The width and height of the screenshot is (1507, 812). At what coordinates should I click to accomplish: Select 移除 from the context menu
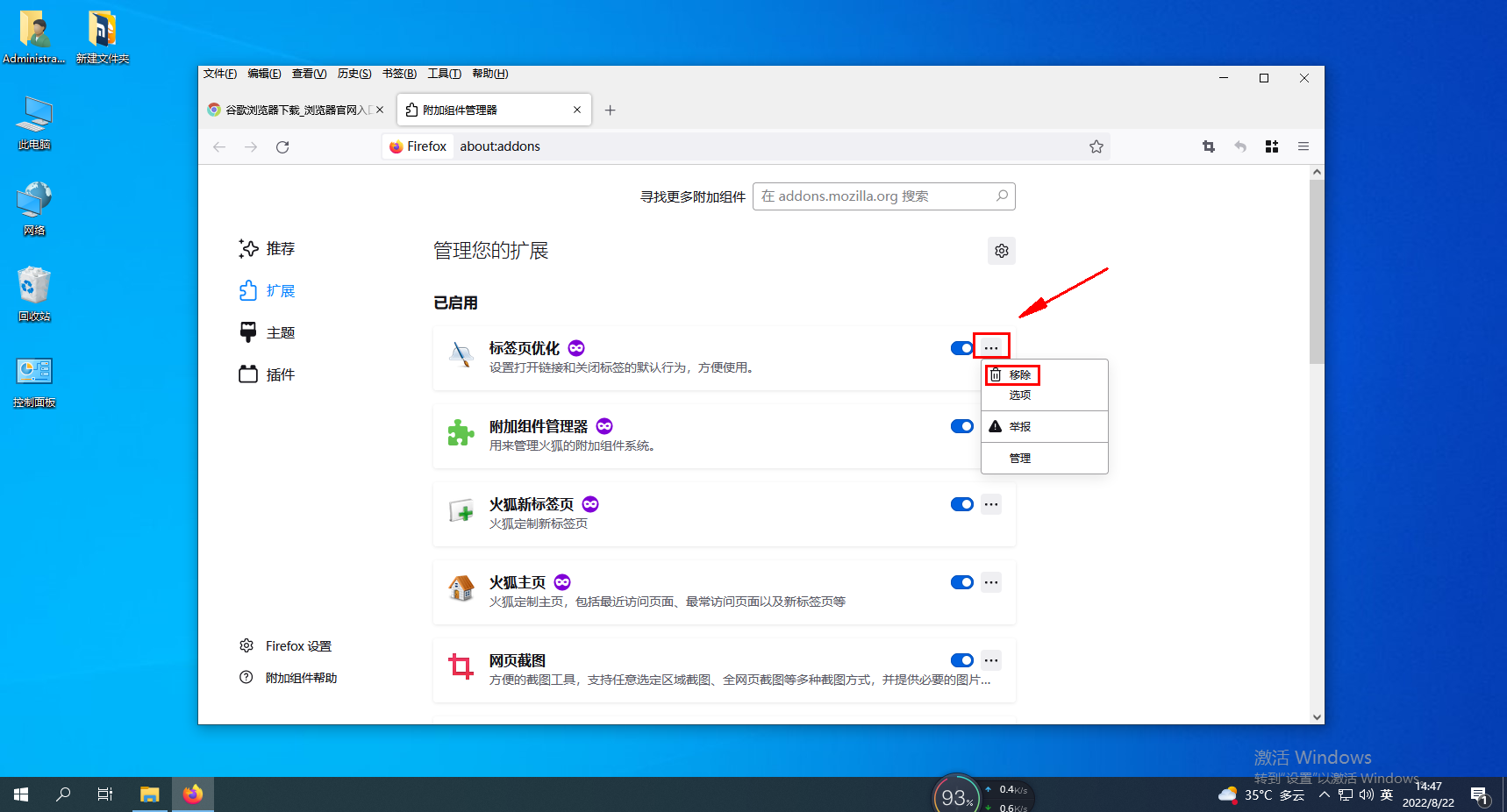1044,375
